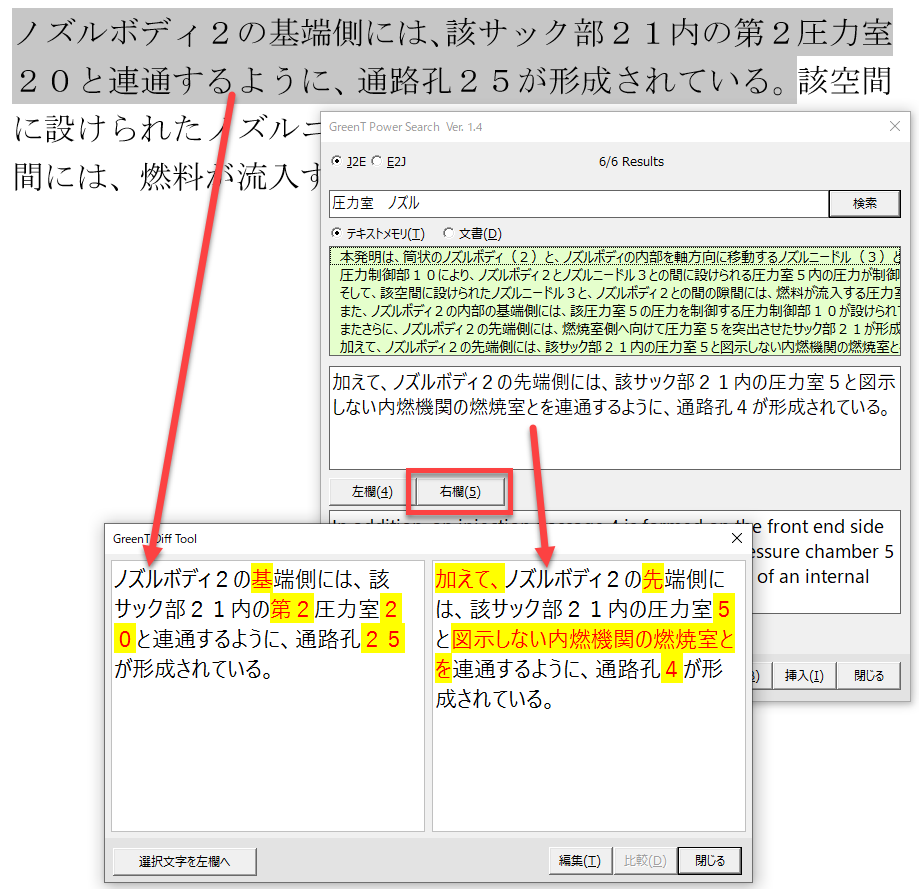
Task: Click 閉じる in the Power Search window
Action: [x=868, y=675]
